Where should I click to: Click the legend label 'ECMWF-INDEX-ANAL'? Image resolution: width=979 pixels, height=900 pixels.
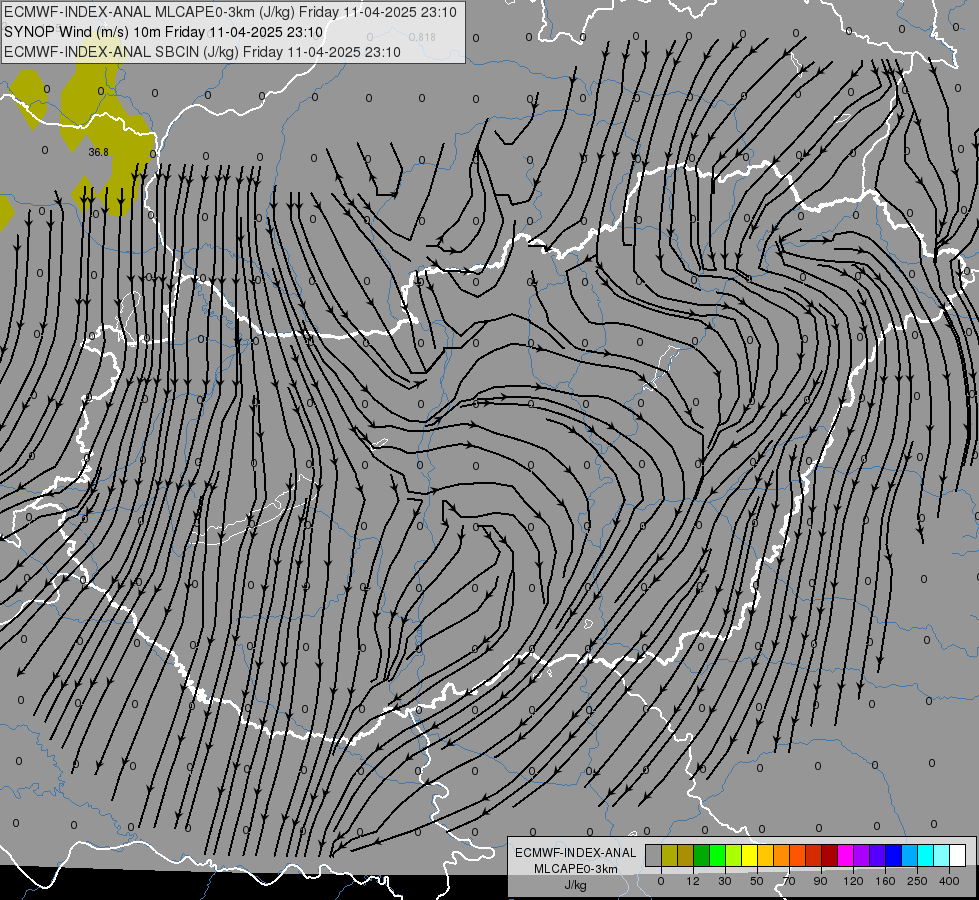click(576, 853)
